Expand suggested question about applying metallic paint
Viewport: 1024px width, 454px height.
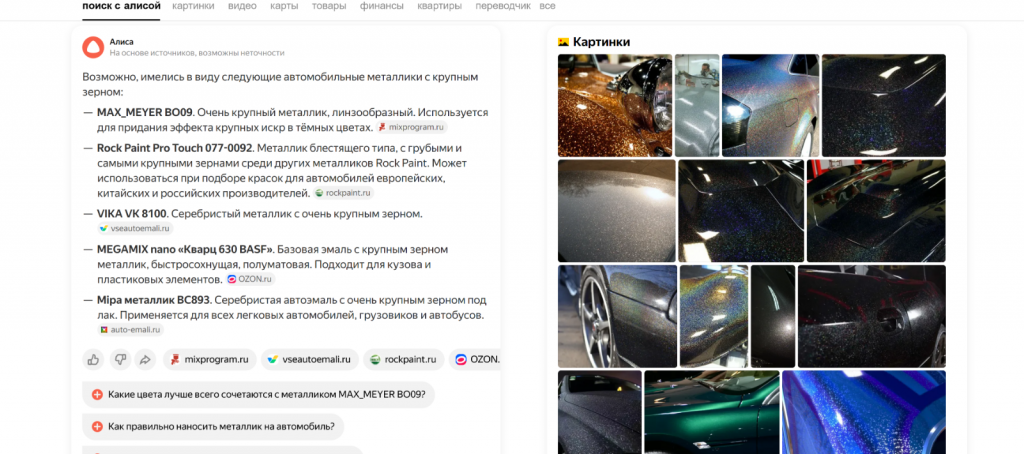pos(220,427)
